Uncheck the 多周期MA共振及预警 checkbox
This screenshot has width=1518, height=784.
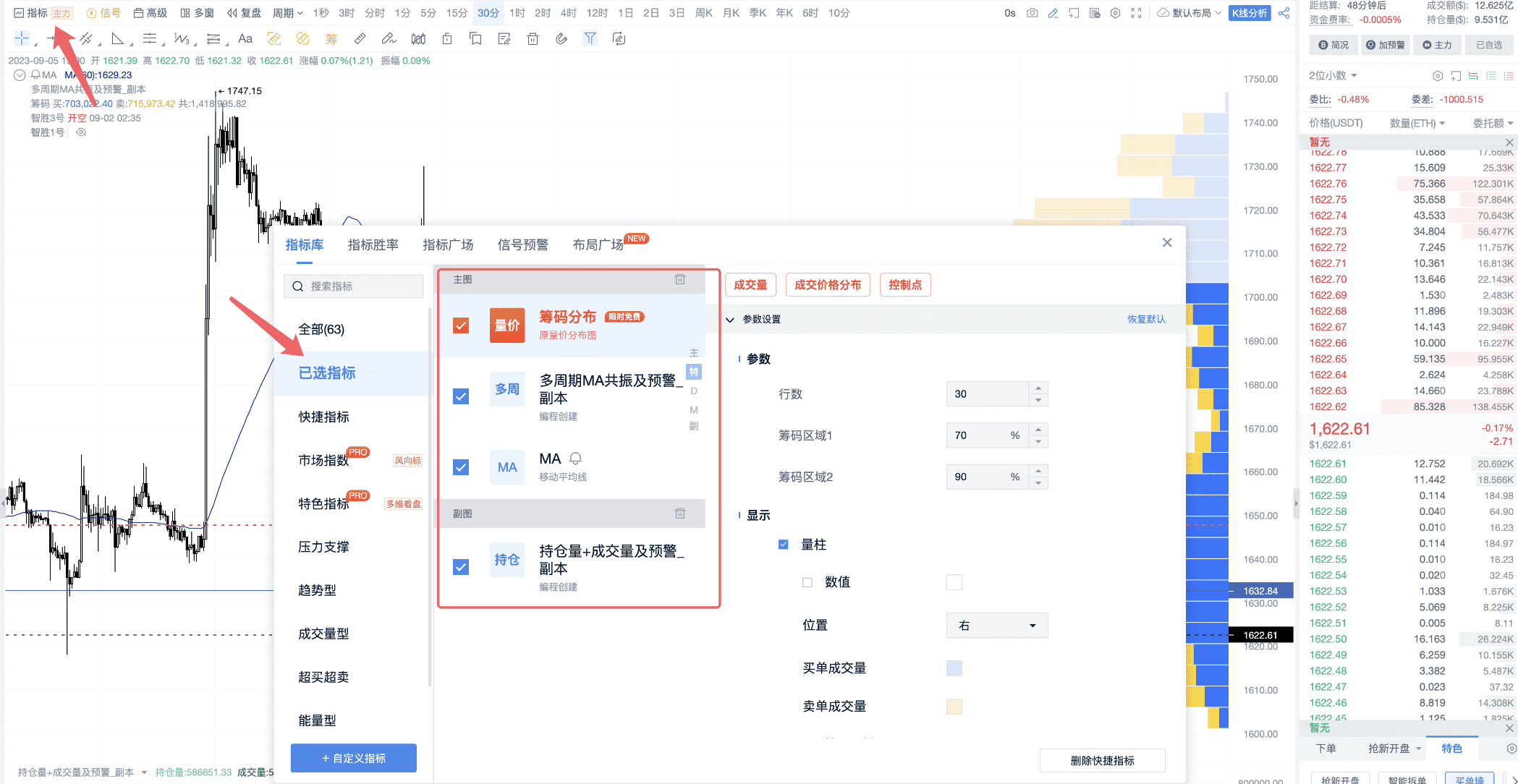point(461,396)
